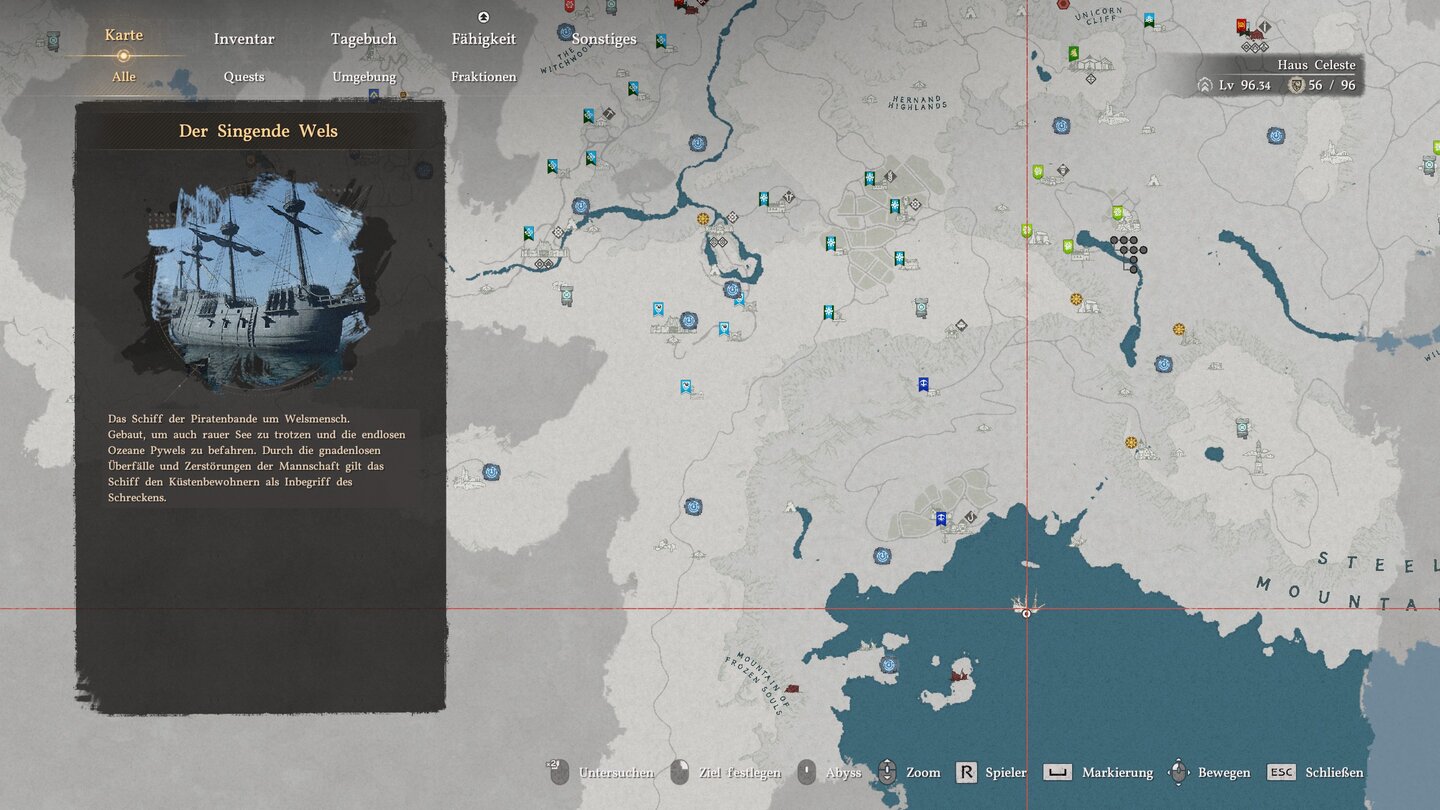1440x810 pixels.
Task: Show Fraktionen filter on the map
Action: coord(484,77)
